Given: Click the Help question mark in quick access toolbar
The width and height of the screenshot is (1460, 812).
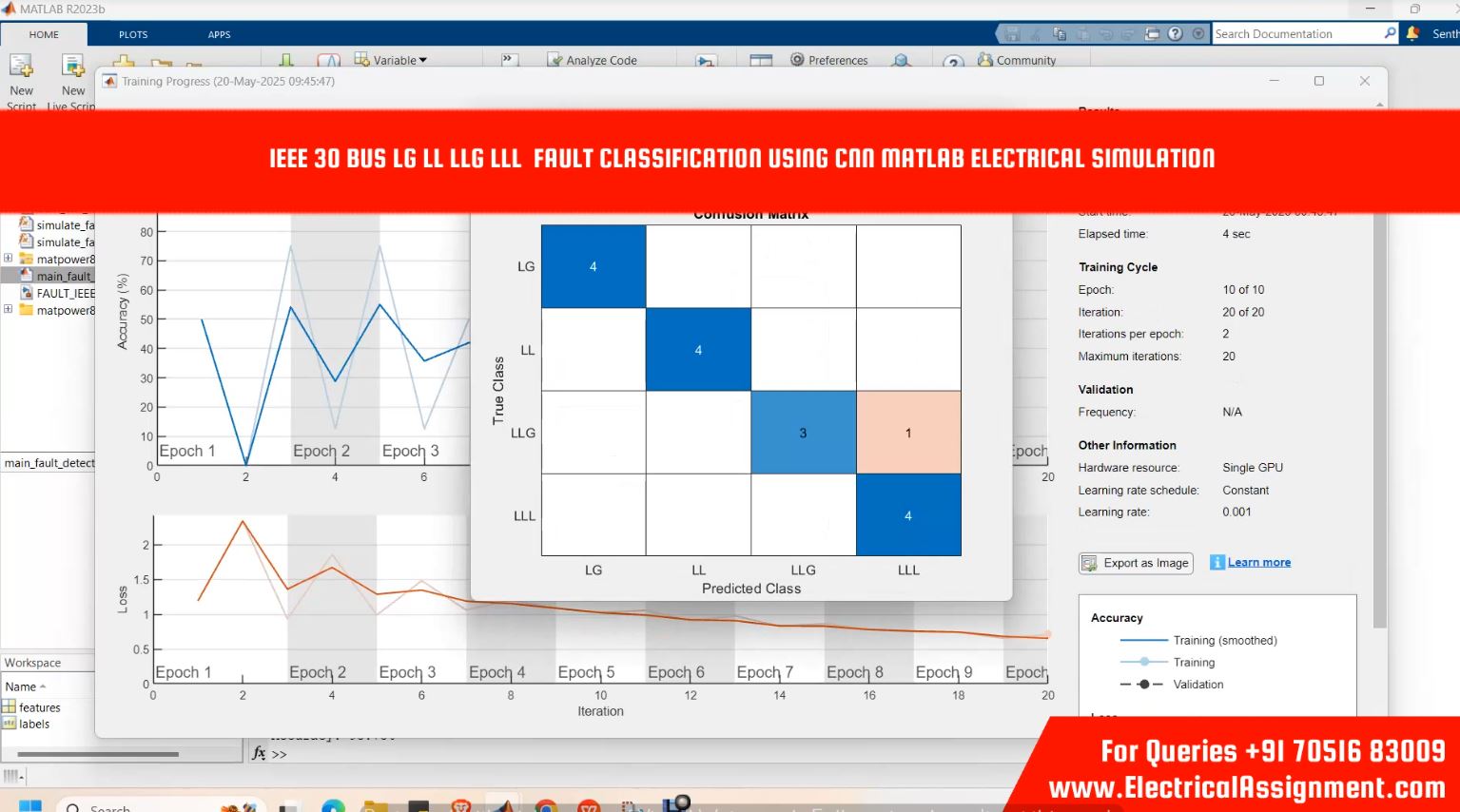Looking at the screenshot, I should 1176,33.
